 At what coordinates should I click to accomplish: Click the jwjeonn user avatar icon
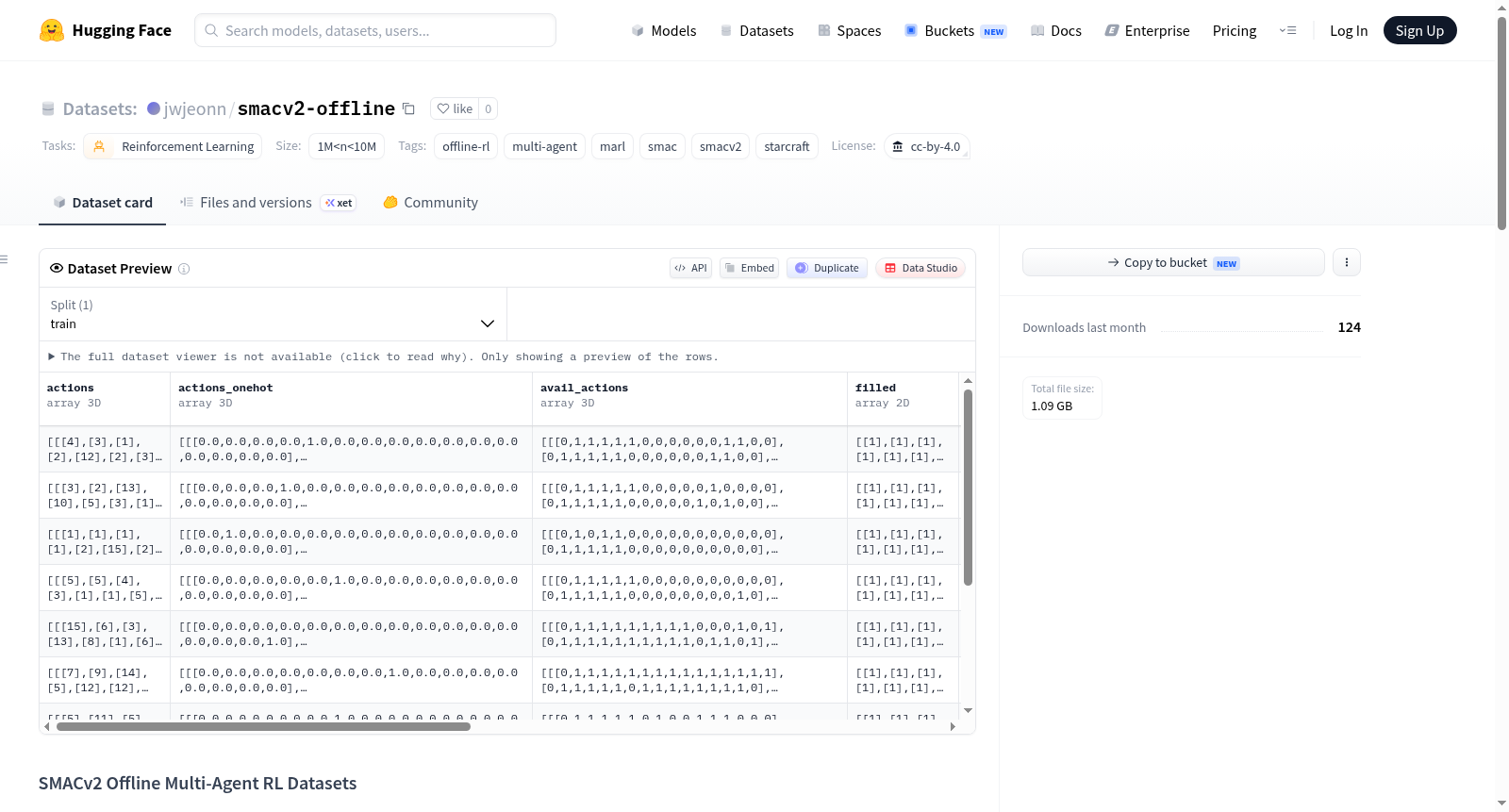[154, 108]
